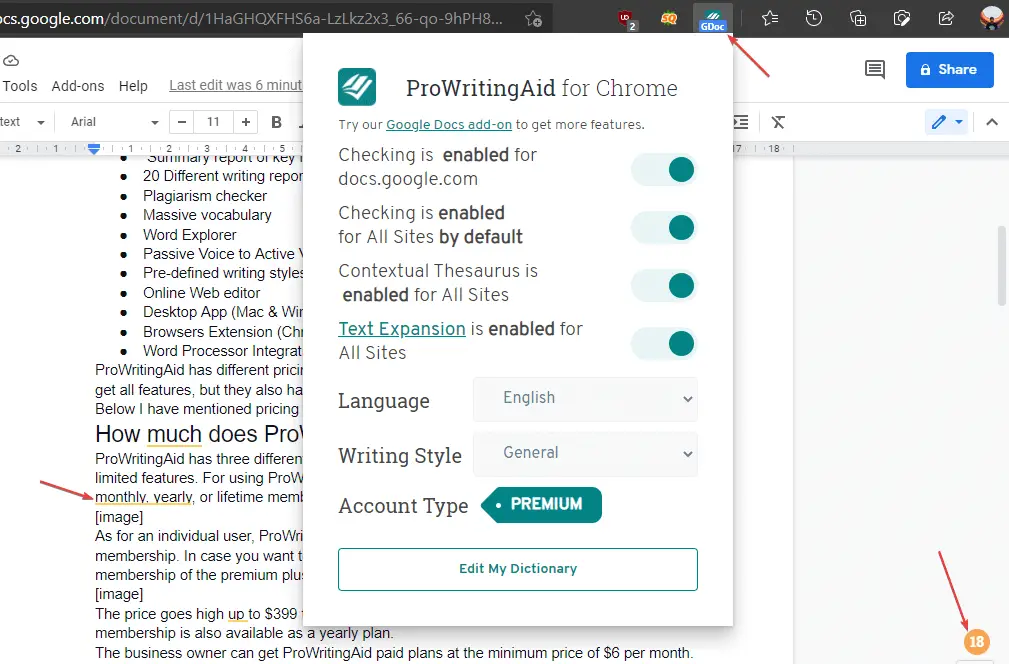
Task: Toggle the Contextual Thesaurus switch
Action: click(664, 286)
